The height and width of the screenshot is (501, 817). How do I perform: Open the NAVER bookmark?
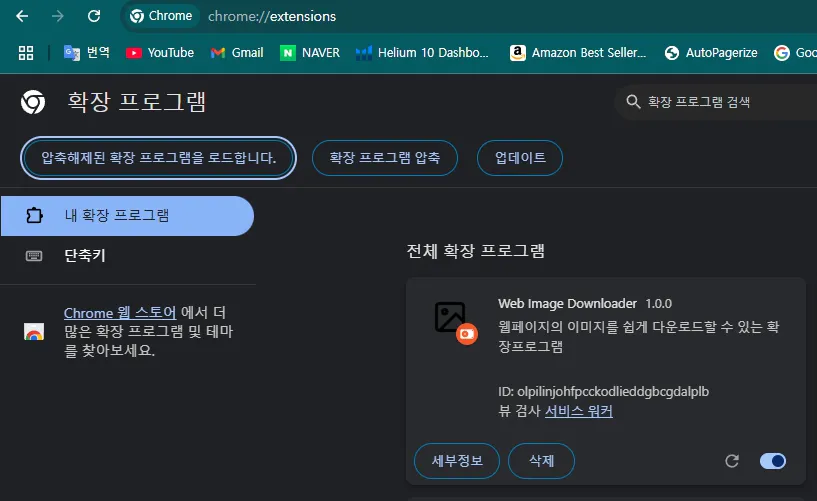coord(310,53)
